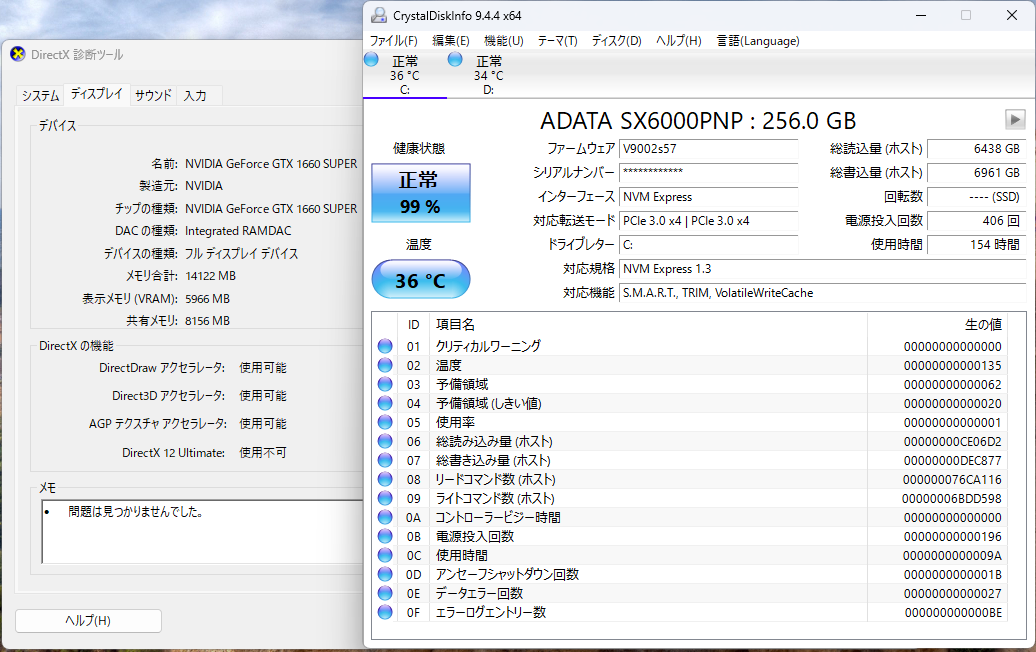Open the ディスク(D) menu
The height and width of the screenshot is (652, 1036).
coord(616,41)
